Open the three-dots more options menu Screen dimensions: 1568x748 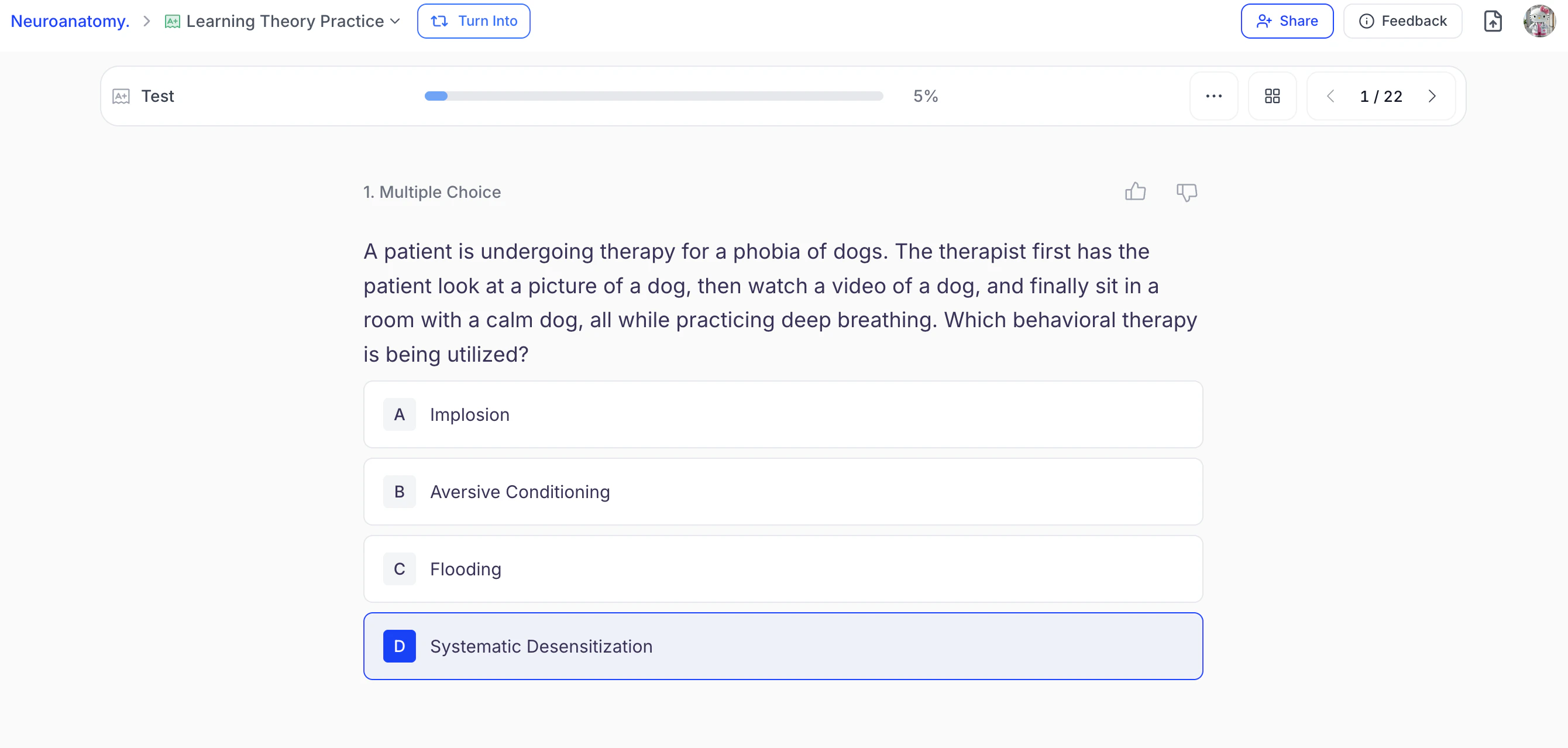(1214, 96)
